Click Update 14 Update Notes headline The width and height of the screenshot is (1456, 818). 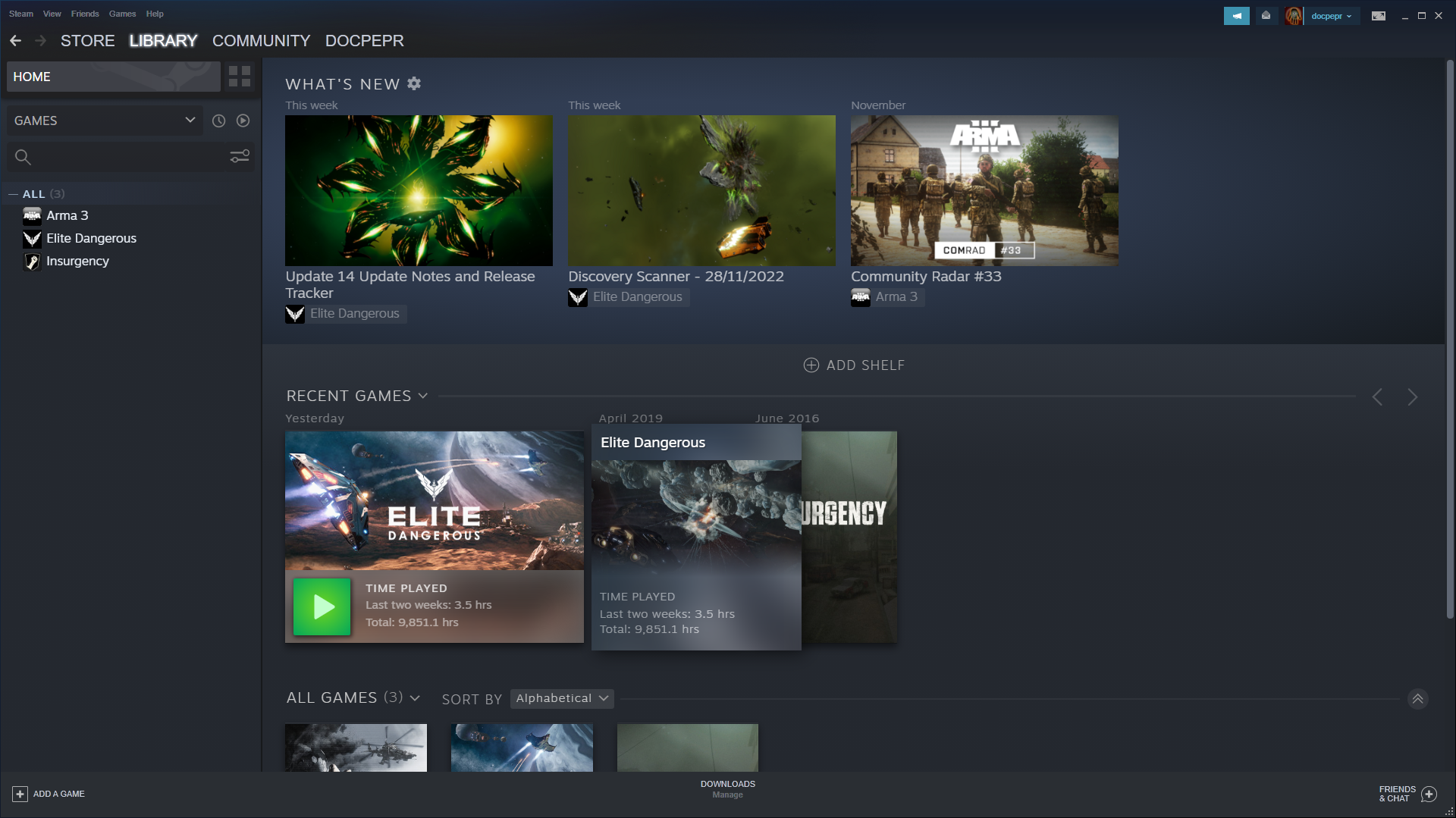pos(410,285)
